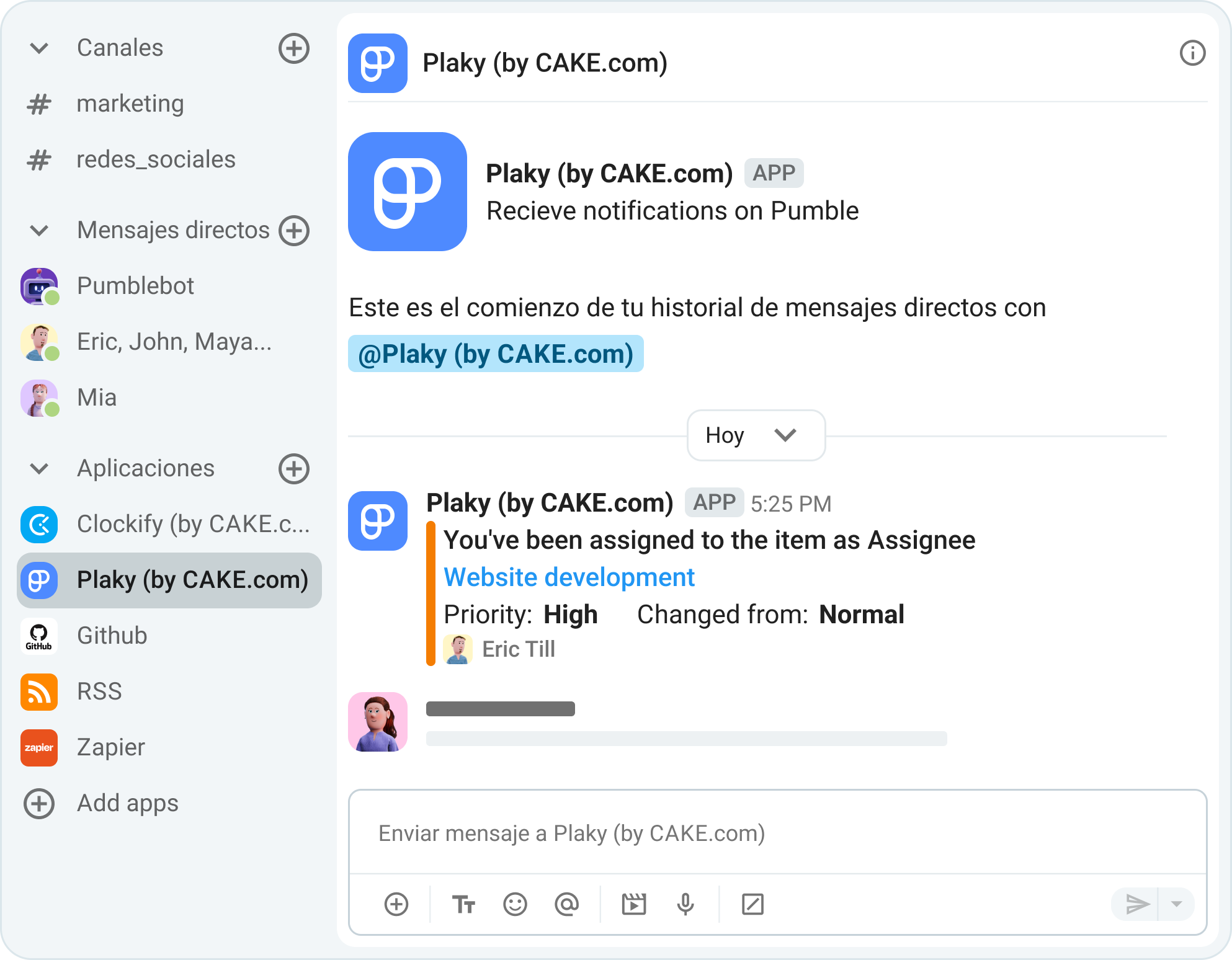Click the plus icon next to Canales
Screen dimensions: 1232x960
[294, 48]
